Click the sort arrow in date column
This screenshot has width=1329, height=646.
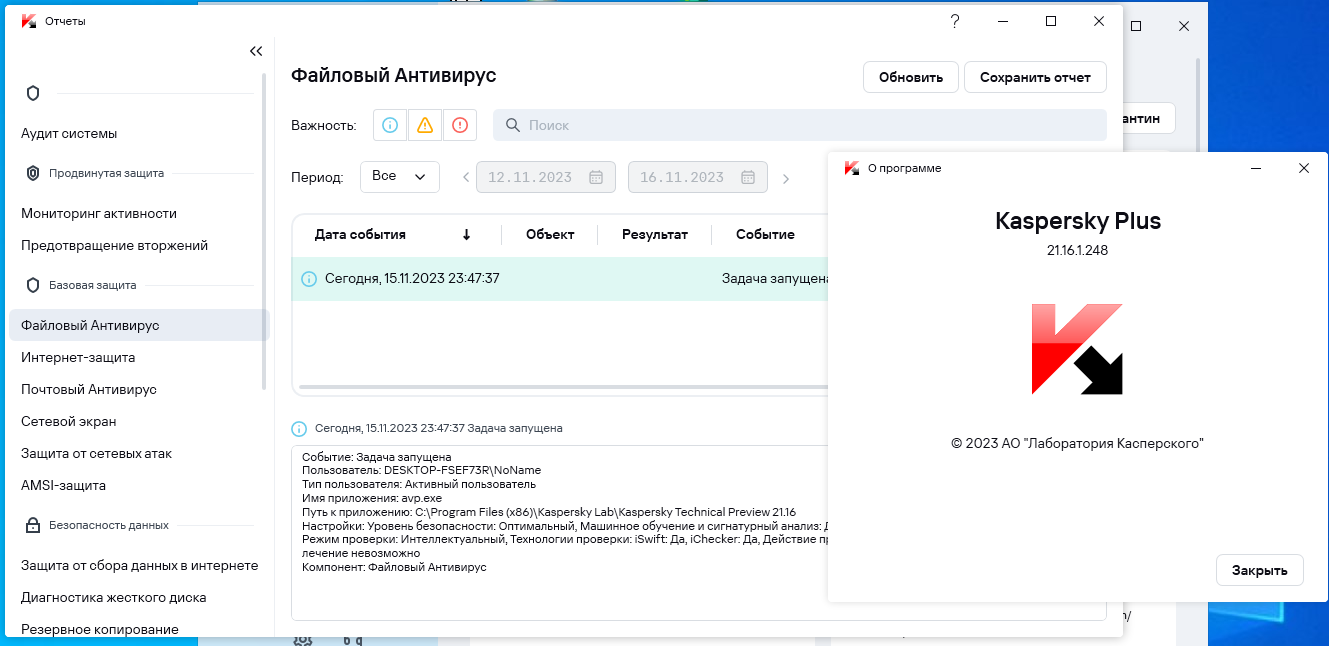tap(466, 235)
